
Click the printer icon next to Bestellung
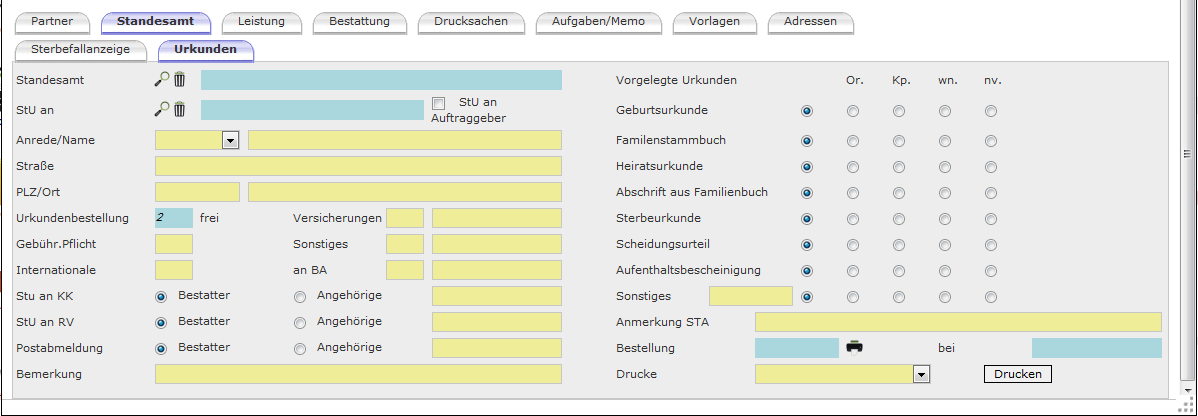pos(854,347)
